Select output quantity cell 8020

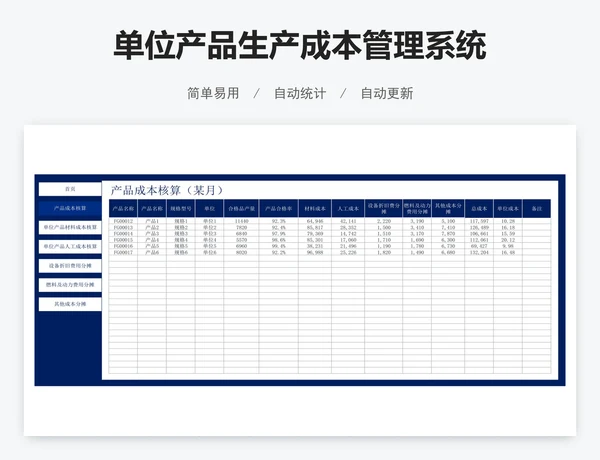tap(241, 253)
